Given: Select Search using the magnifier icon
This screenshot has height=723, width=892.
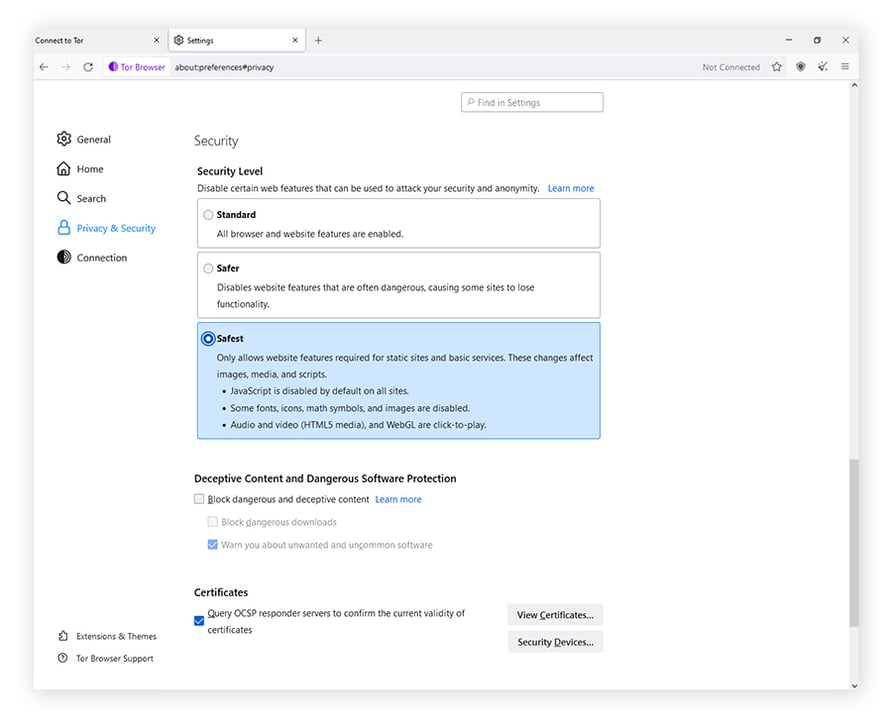Looking at the screenshot, I should click(63, 198).
